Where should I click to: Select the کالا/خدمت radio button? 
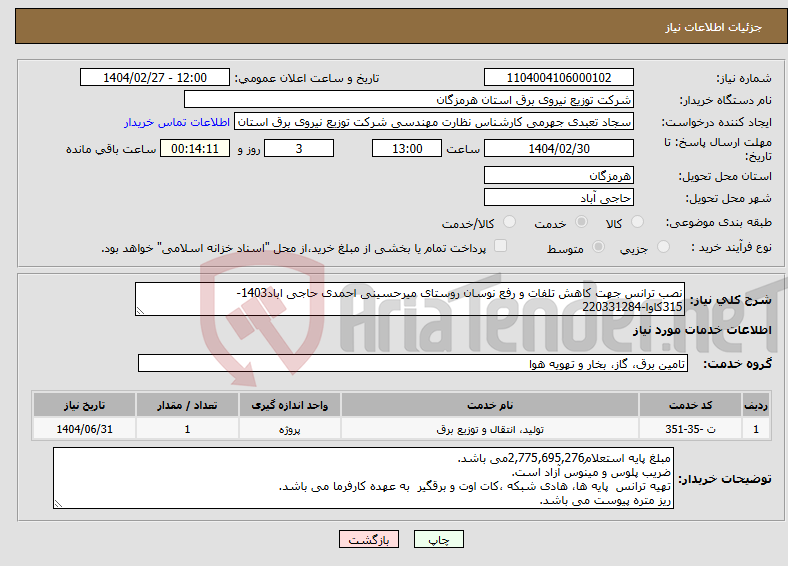509,222
